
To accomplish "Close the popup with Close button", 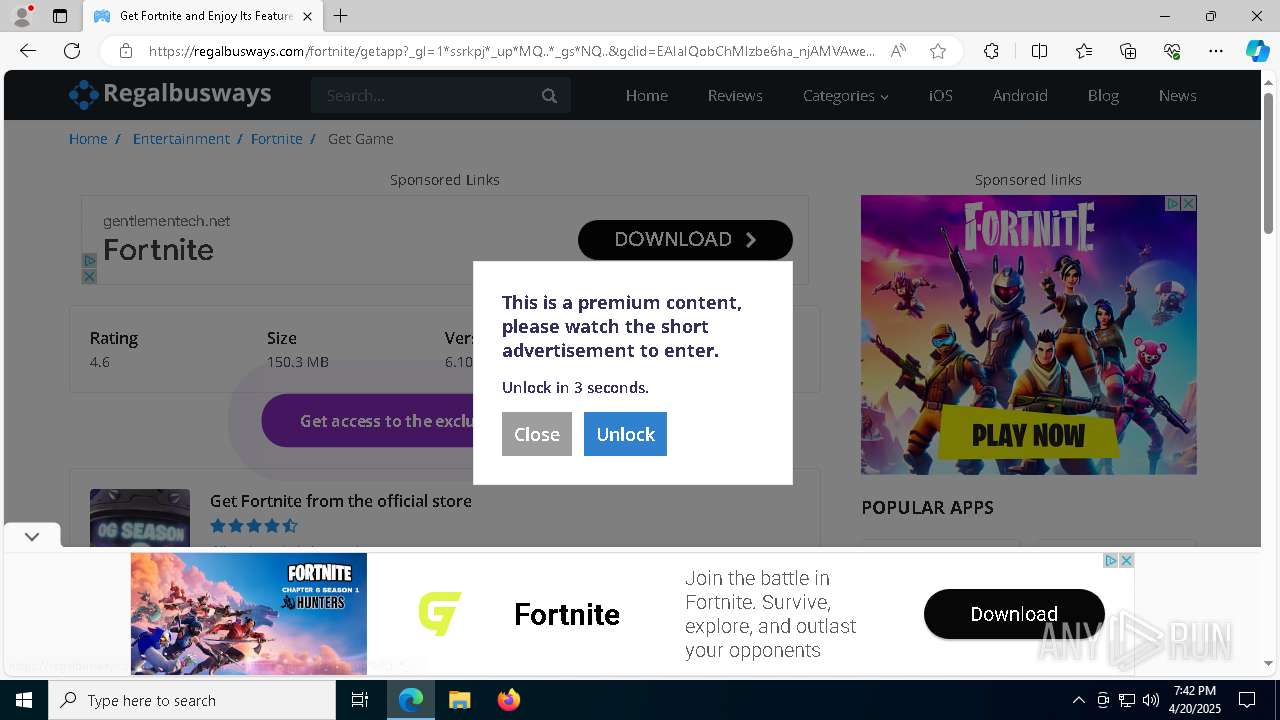I will tap(537, 434).
